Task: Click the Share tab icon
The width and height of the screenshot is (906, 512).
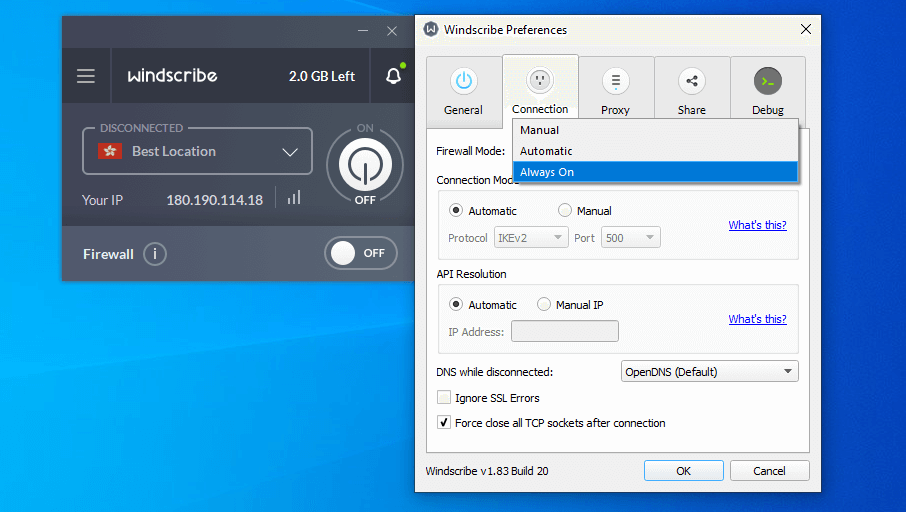Action: 692,81
